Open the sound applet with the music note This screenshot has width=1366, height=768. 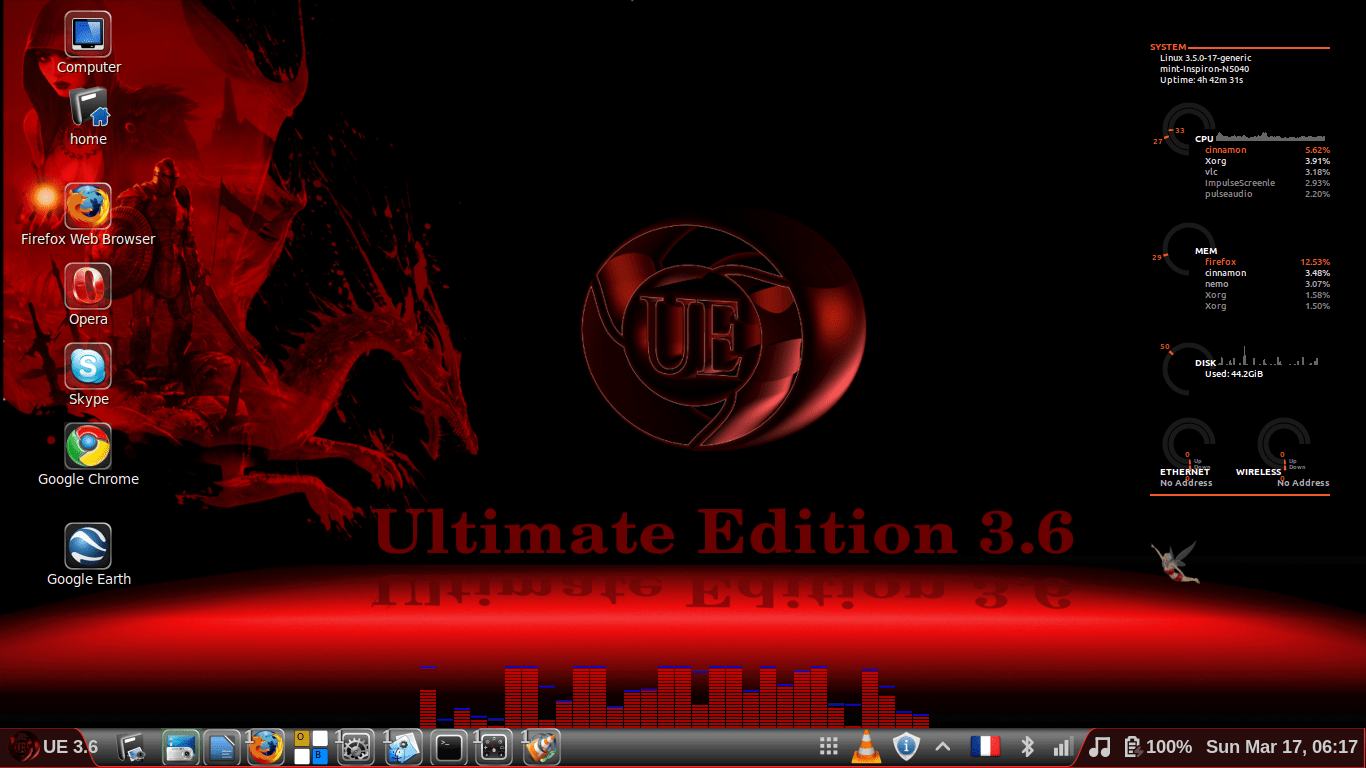(1099, 746)
